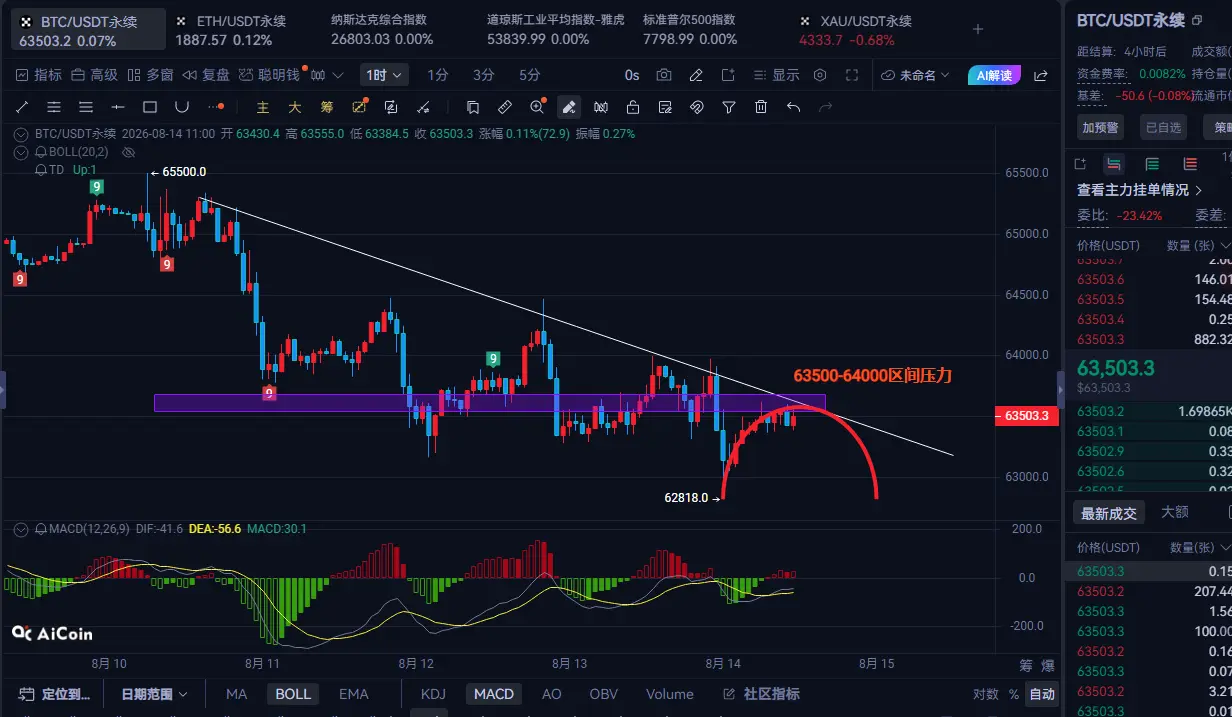Click the 加预警 add alert button
Viewport: 1232px width, 717px height.
(1101, 127)
